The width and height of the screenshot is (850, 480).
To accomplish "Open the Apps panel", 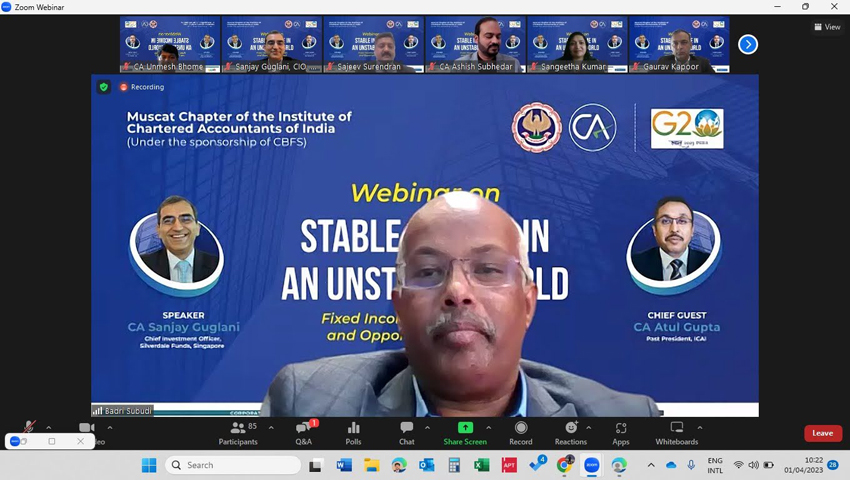I will click(621, 432).
